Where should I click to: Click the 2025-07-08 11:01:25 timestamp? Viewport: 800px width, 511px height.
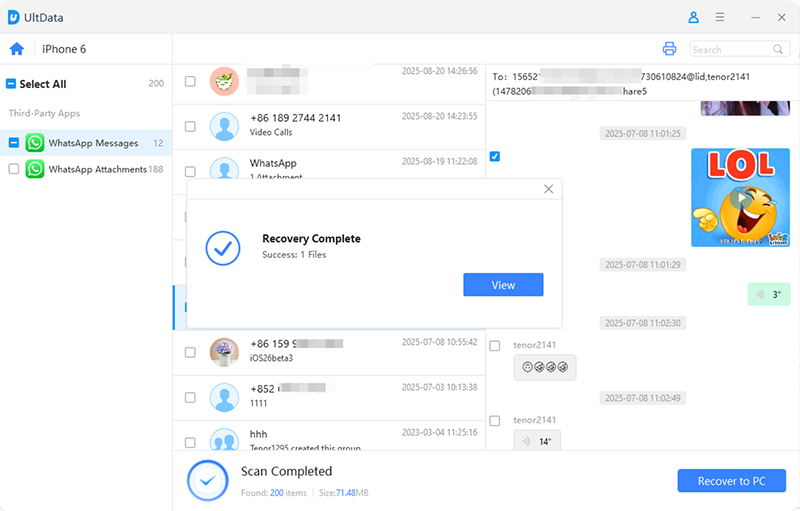643,134
